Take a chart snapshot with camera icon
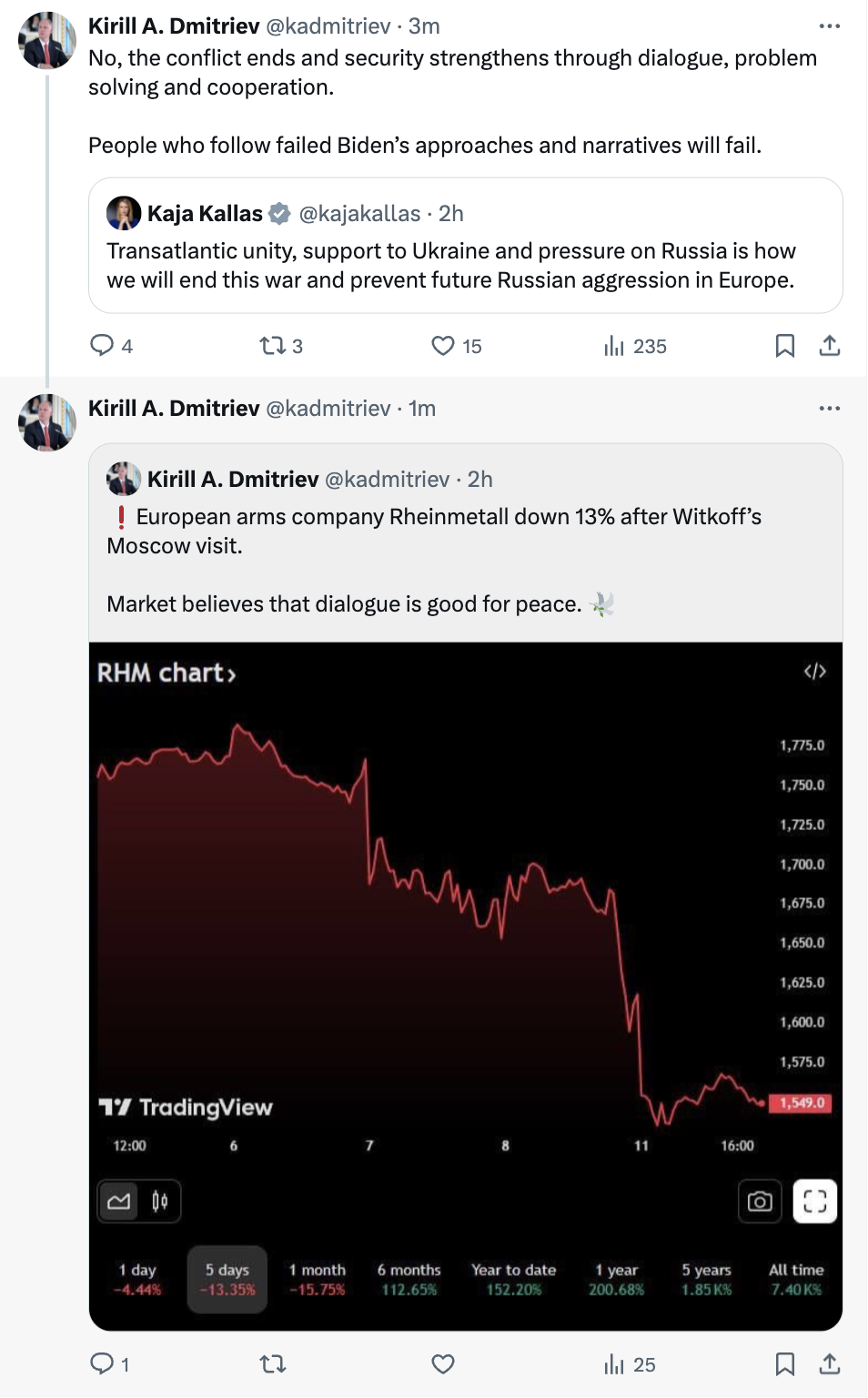The width and height of the screenshot is (868, 1398). pyautogui.click(x=760, y=1201)
